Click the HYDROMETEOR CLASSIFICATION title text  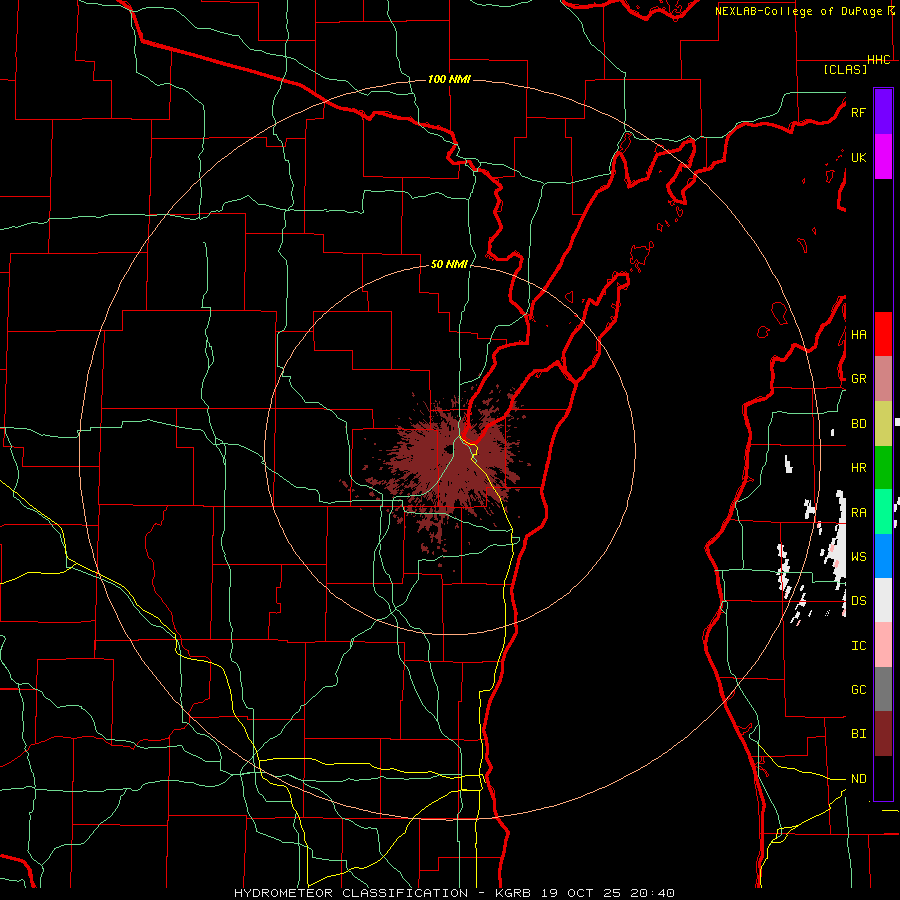(351, 893)
